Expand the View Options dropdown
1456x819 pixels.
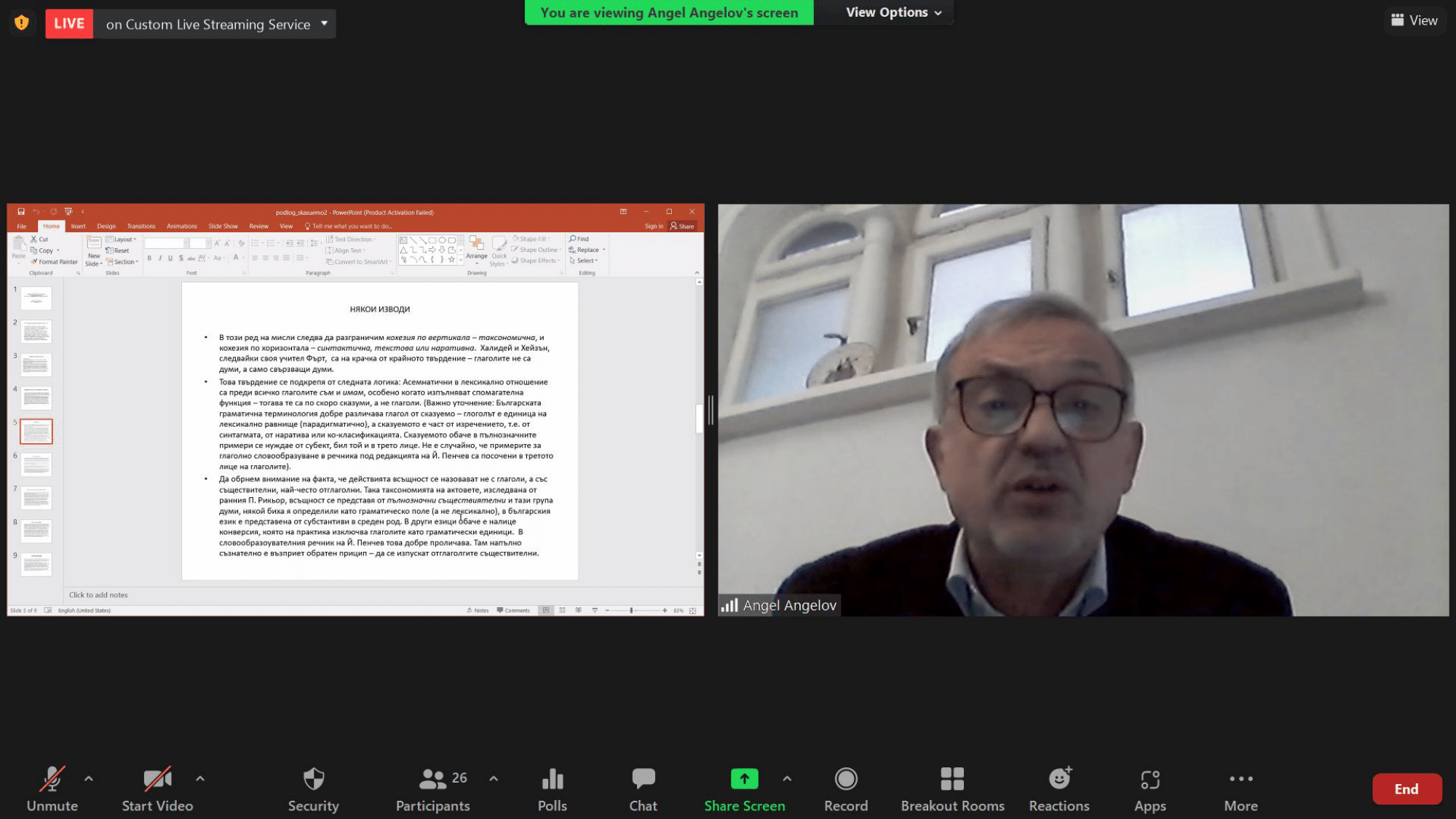(893, 12)
